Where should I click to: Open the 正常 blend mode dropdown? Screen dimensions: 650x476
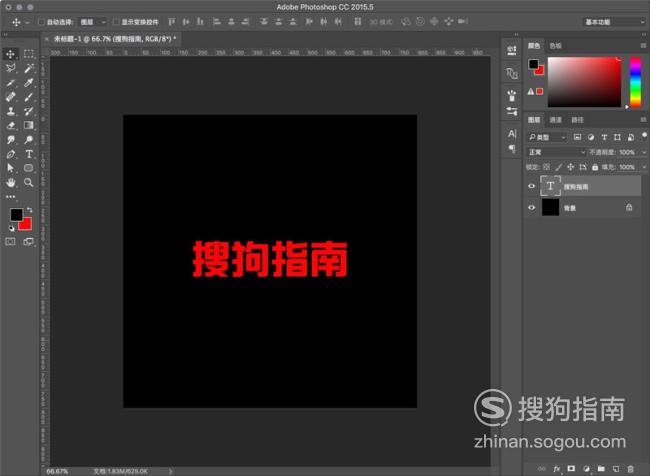pyautogui.click(x=556, y=152)
